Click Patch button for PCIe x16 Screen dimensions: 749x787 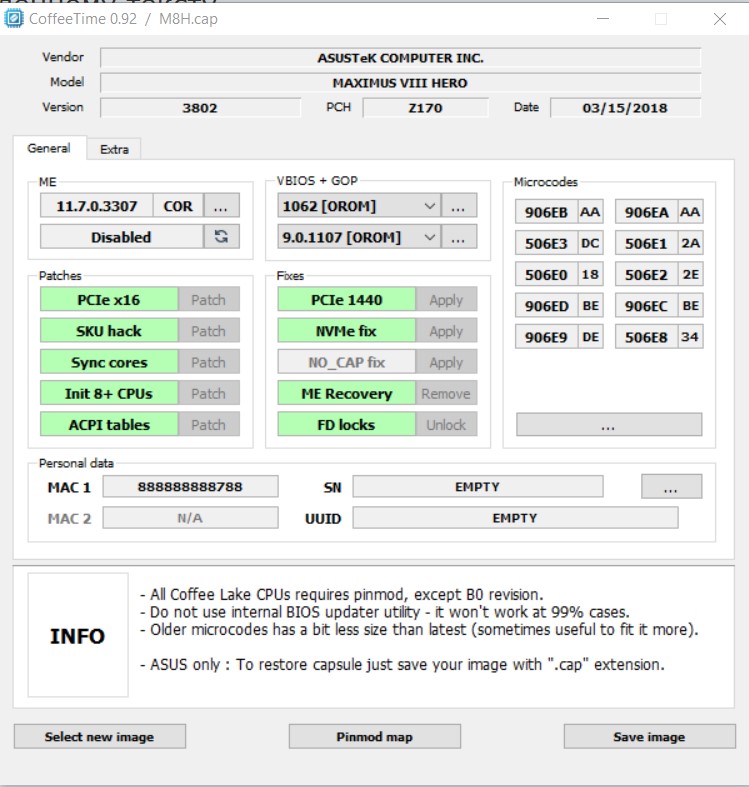[208, 300]
